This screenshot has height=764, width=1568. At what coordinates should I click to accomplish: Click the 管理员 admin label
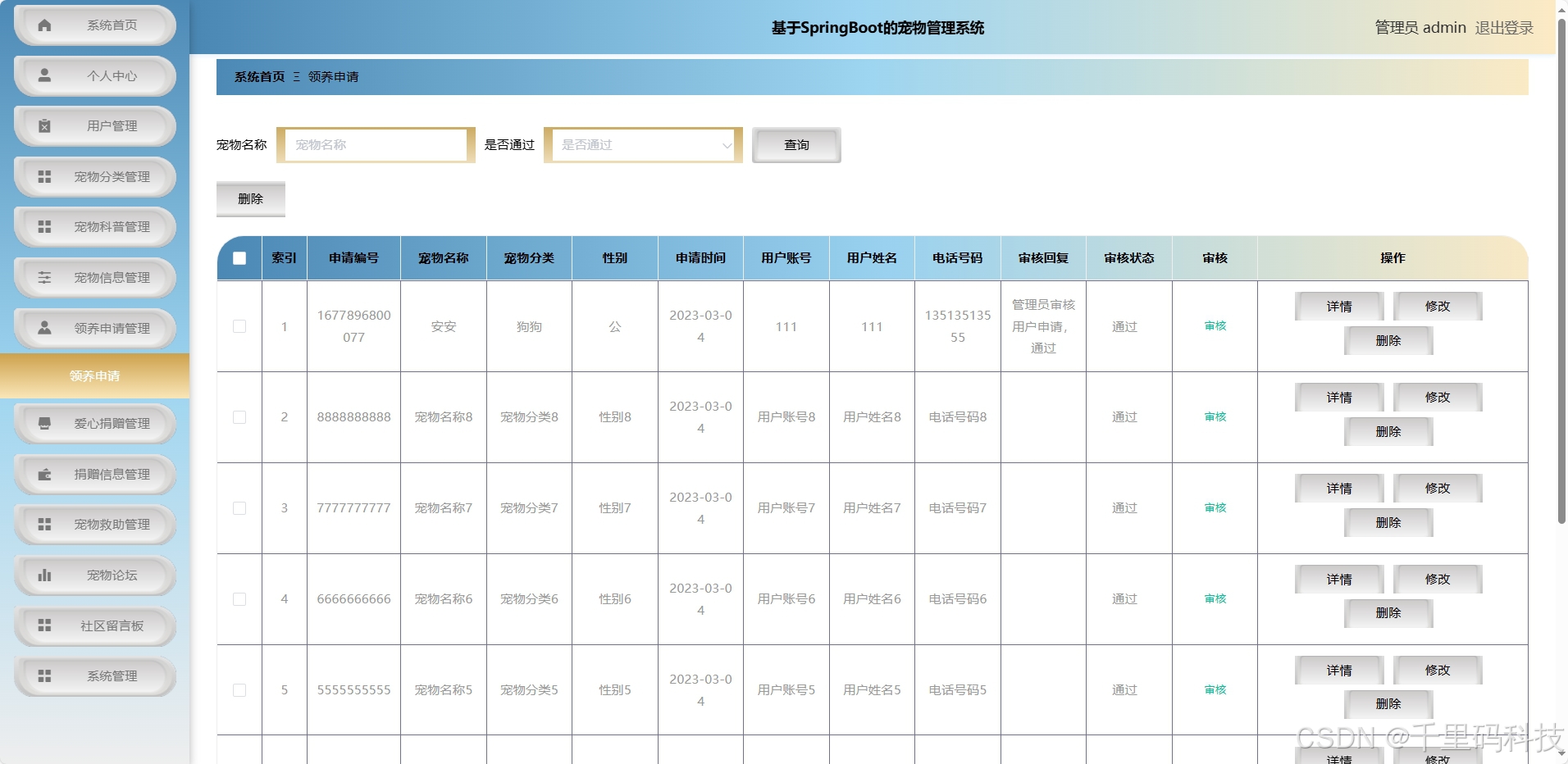(x=1420, y=28)
